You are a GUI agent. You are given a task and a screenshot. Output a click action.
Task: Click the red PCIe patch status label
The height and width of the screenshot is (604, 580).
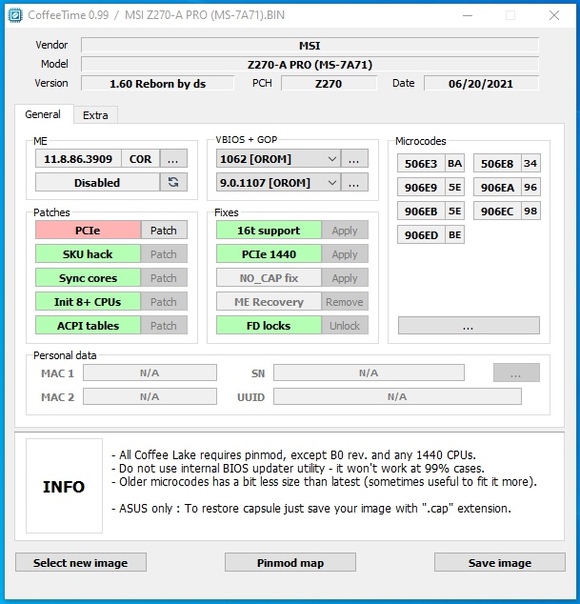click(88, 230)
